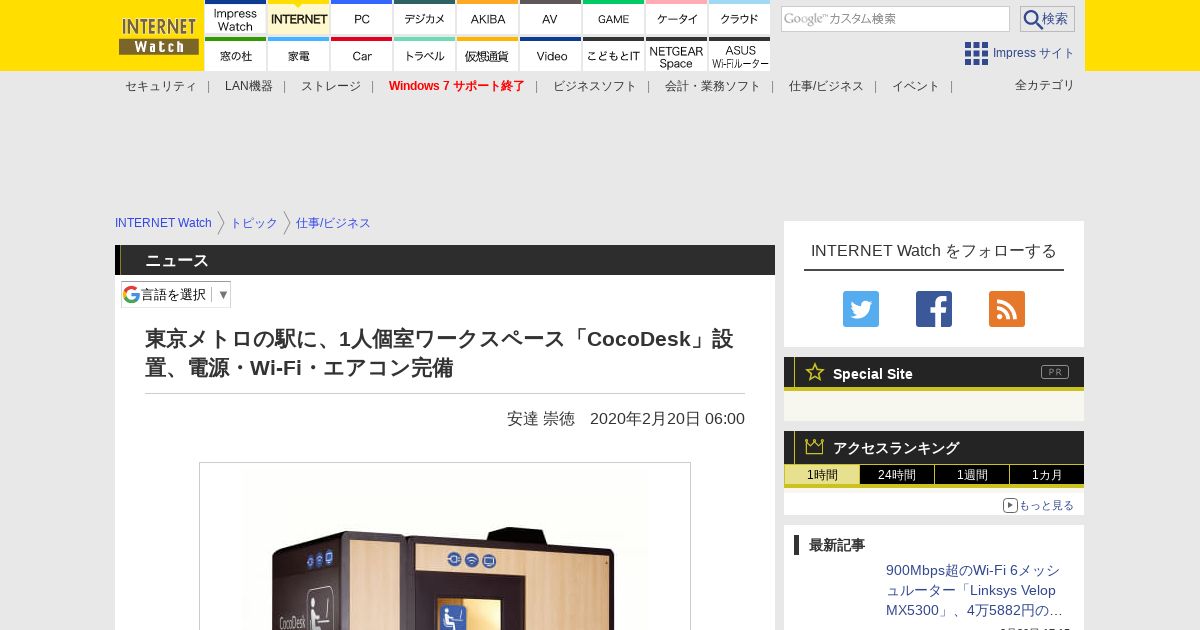
Task: Click the CocoDesk article headline
Action: point(439,353)
